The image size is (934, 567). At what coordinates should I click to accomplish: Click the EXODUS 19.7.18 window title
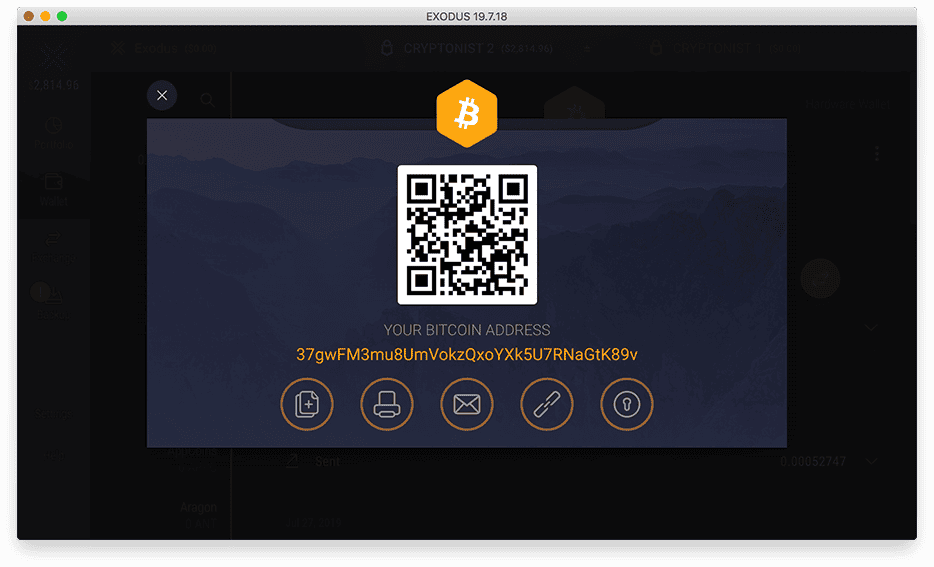click(466, 17)
